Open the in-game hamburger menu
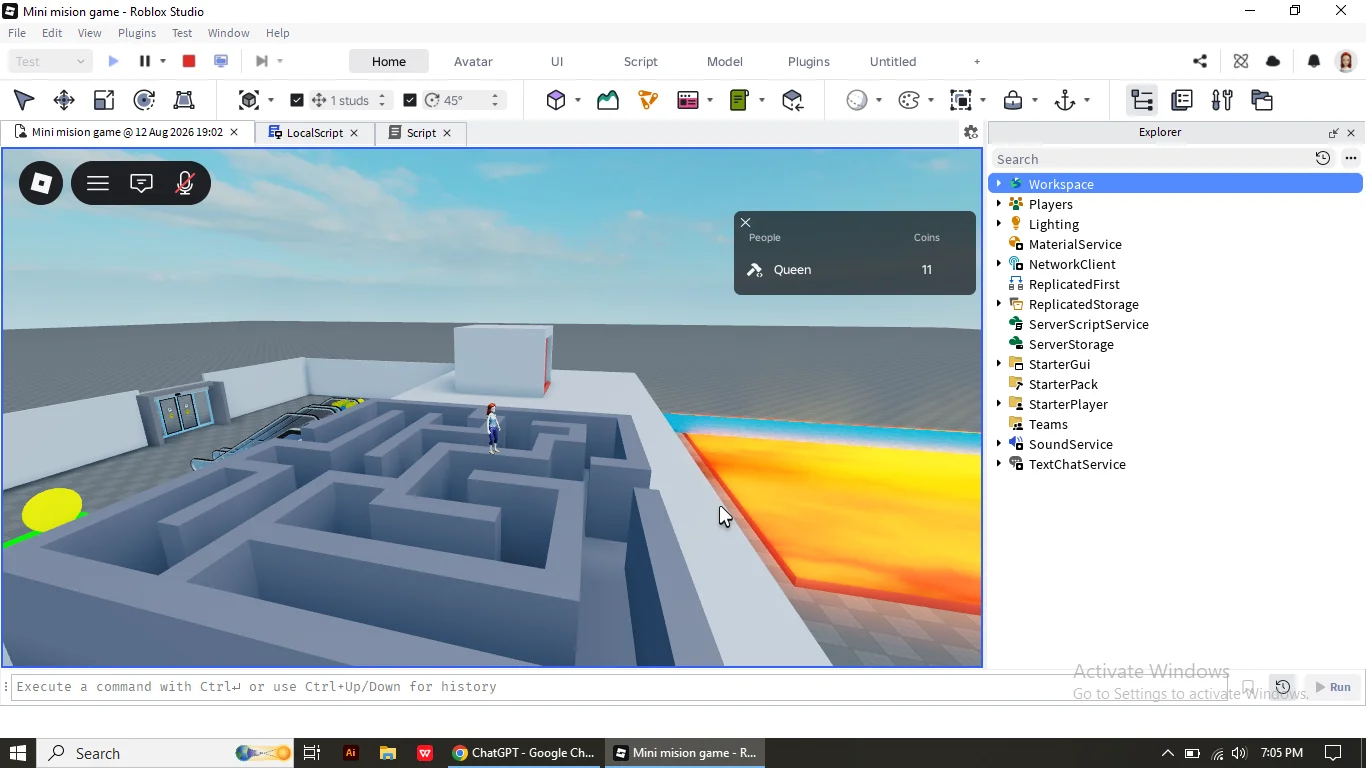Screen dimensions: 1366x768 (x=98, y=183)
